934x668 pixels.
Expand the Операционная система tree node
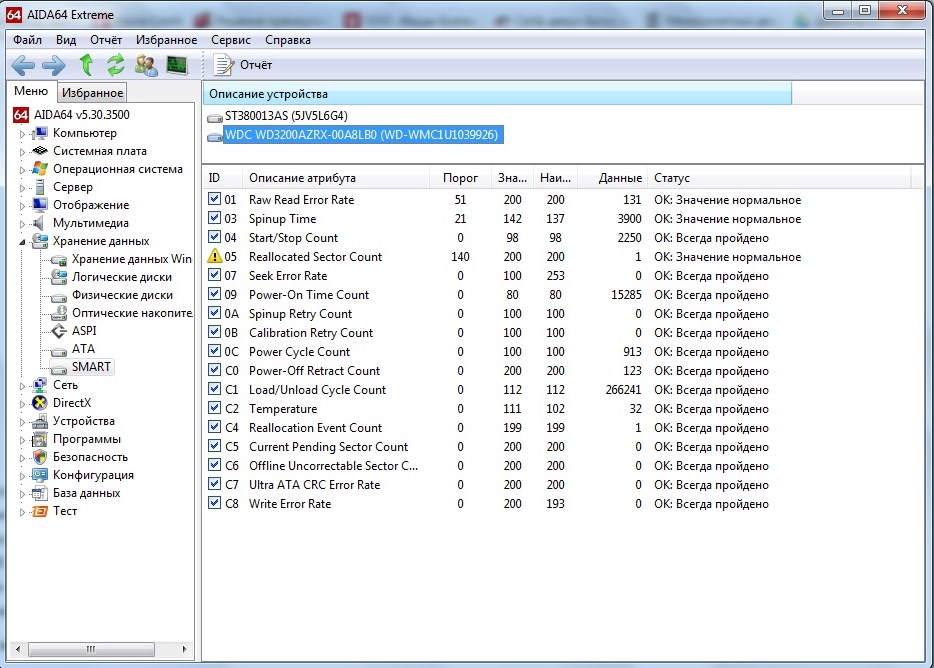[x=22, y=170]
